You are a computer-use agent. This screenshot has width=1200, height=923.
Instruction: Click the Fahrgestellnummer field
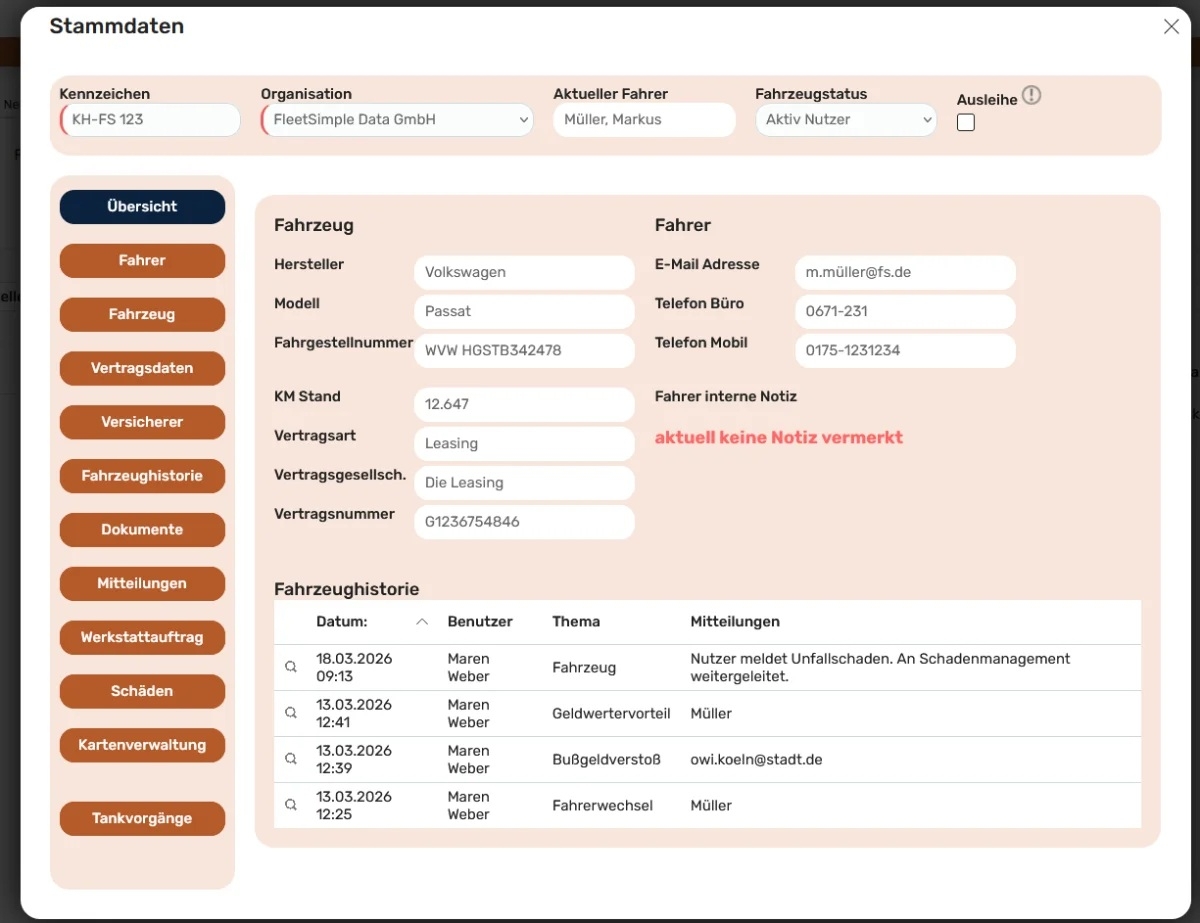(x=524, y=350)
